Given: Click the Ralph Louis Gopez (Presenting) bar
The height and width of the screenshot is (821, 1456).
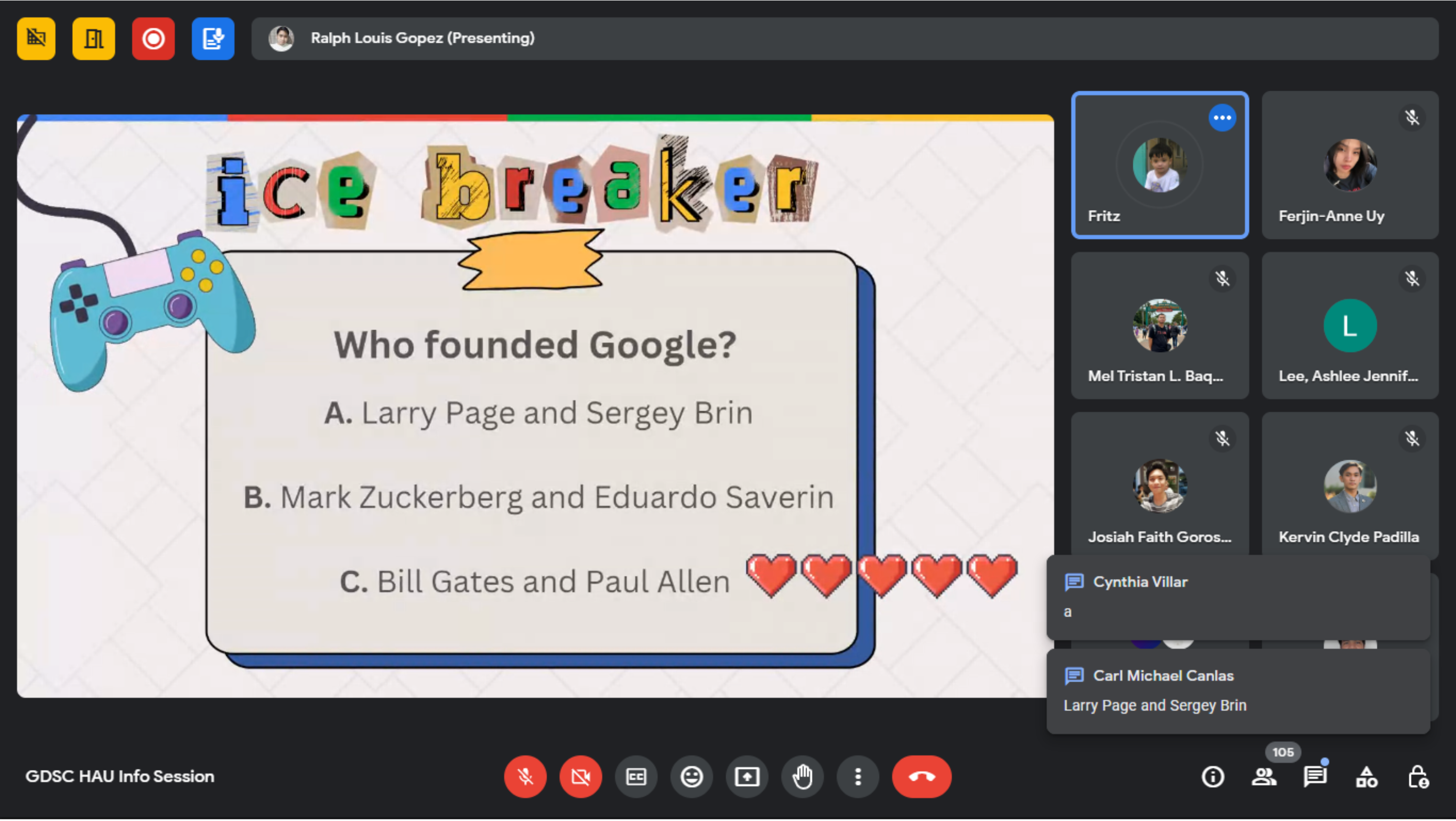Looking at the screenshot, I should pos(844,38).
